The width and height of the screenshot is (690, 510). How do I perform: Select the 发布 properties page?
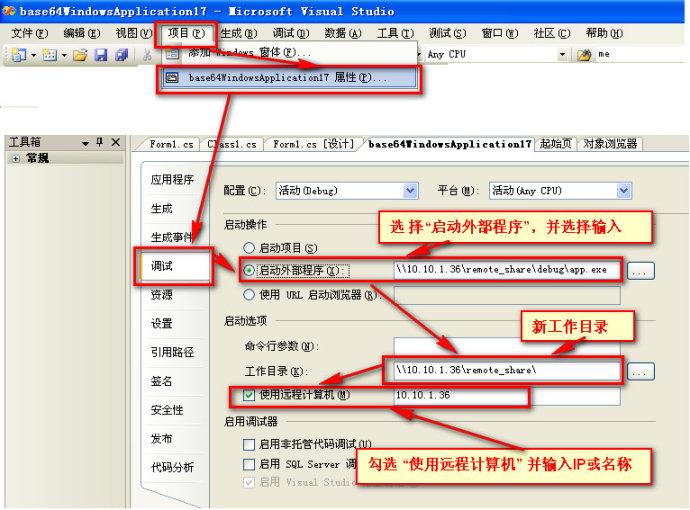tap(162, 439)
